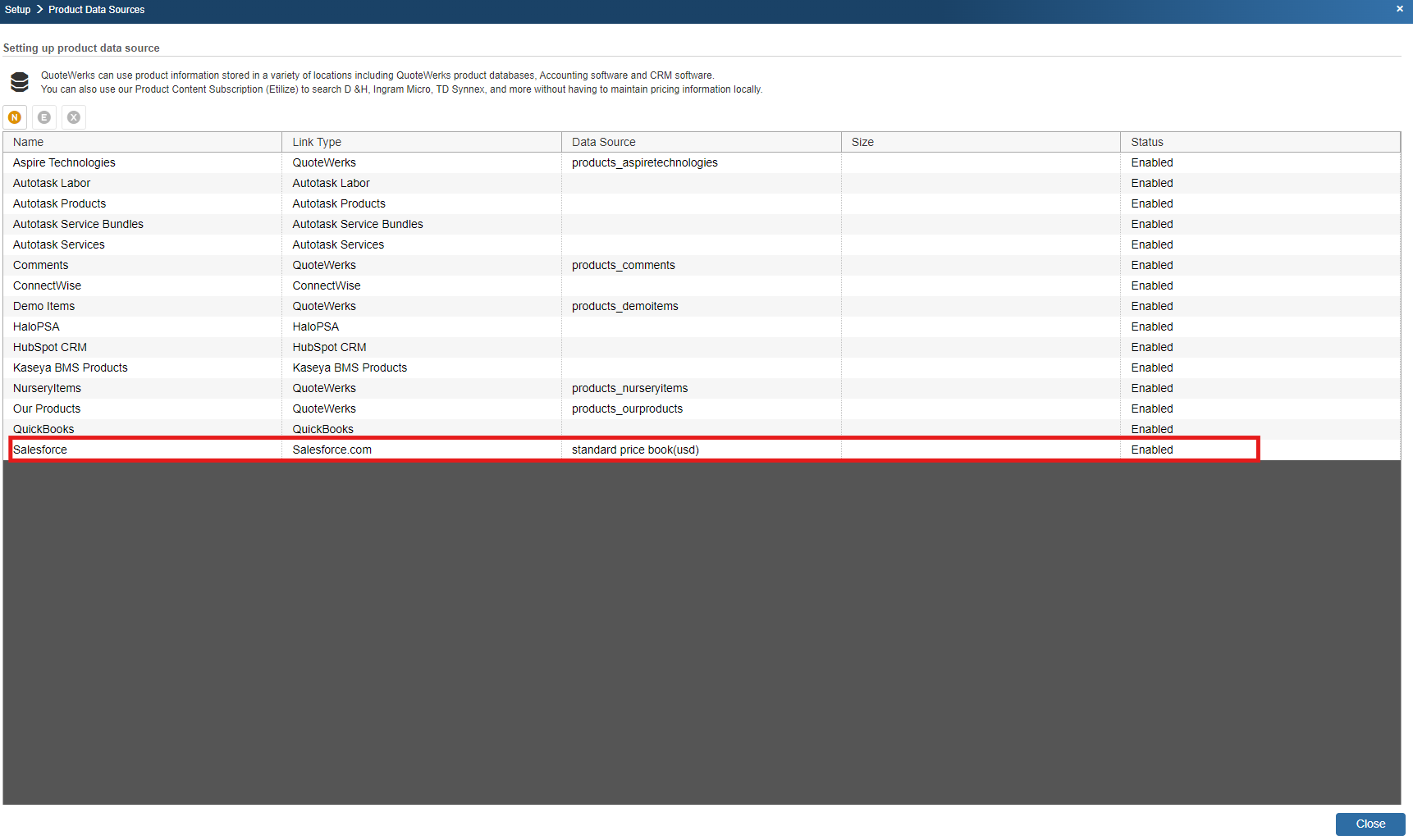Select the Our Products row

pos(702,409)
